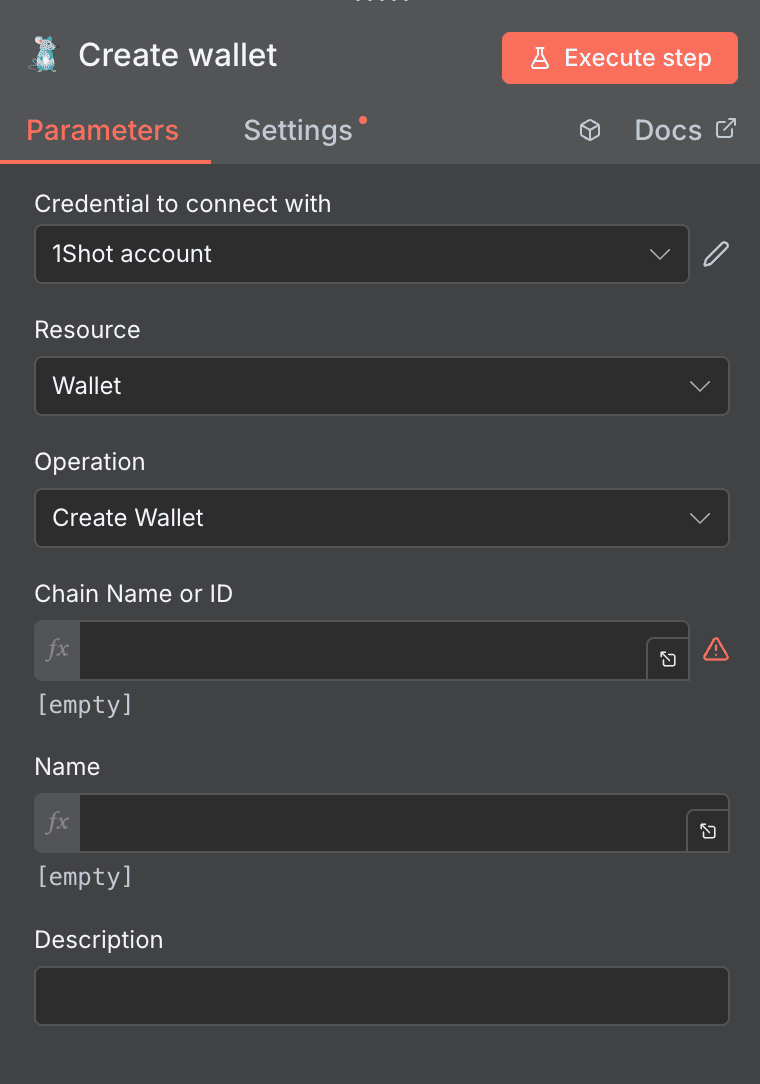Screen dimensions: 760x1084
Task: Open the schema cube icon near Docs
Action: (589, 129)
